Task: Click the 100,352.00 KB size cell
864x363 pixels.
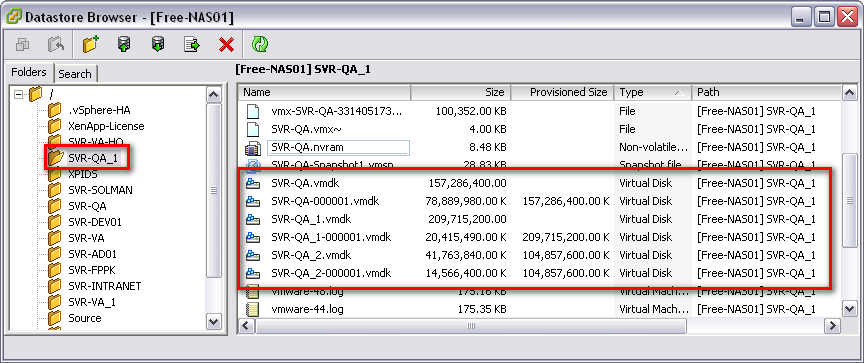Action: pyautogui.click(x=471, y=111)
